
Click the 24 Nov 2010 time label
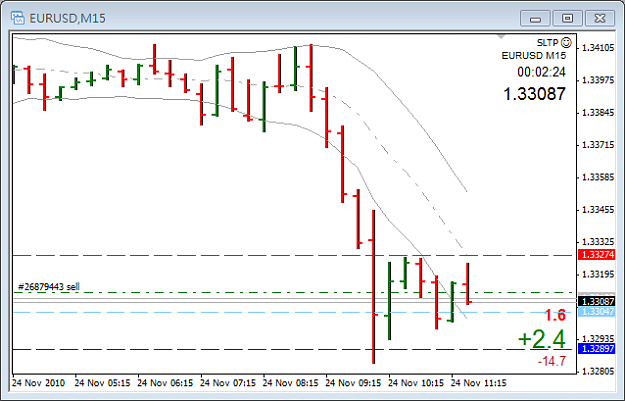pos(38,383)
